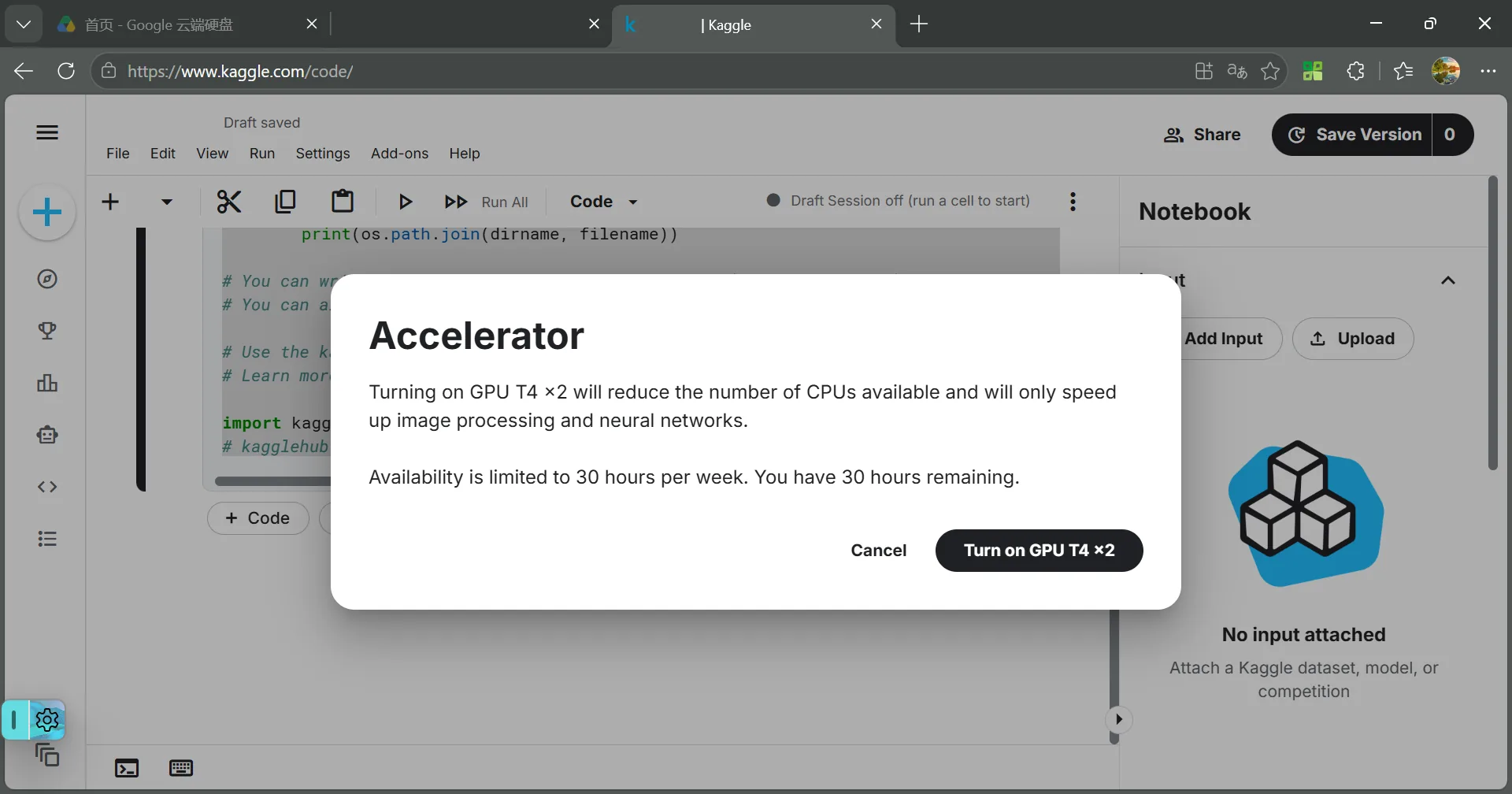This screenshot has height=794, width=1512.
Task: Click the blue Create plus button
Action: coord(47,213)
